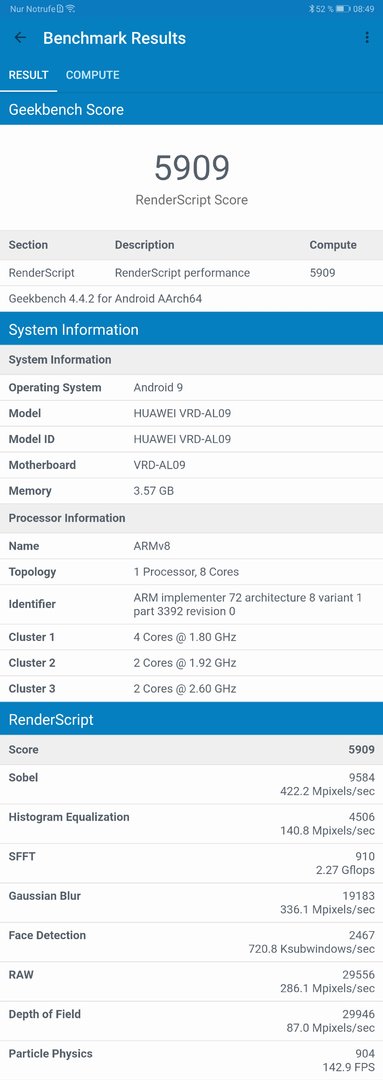Viewport: 383px width, 1080px height.
Task: Select the Gaussian Blur result row
Action: coord(192,903)
